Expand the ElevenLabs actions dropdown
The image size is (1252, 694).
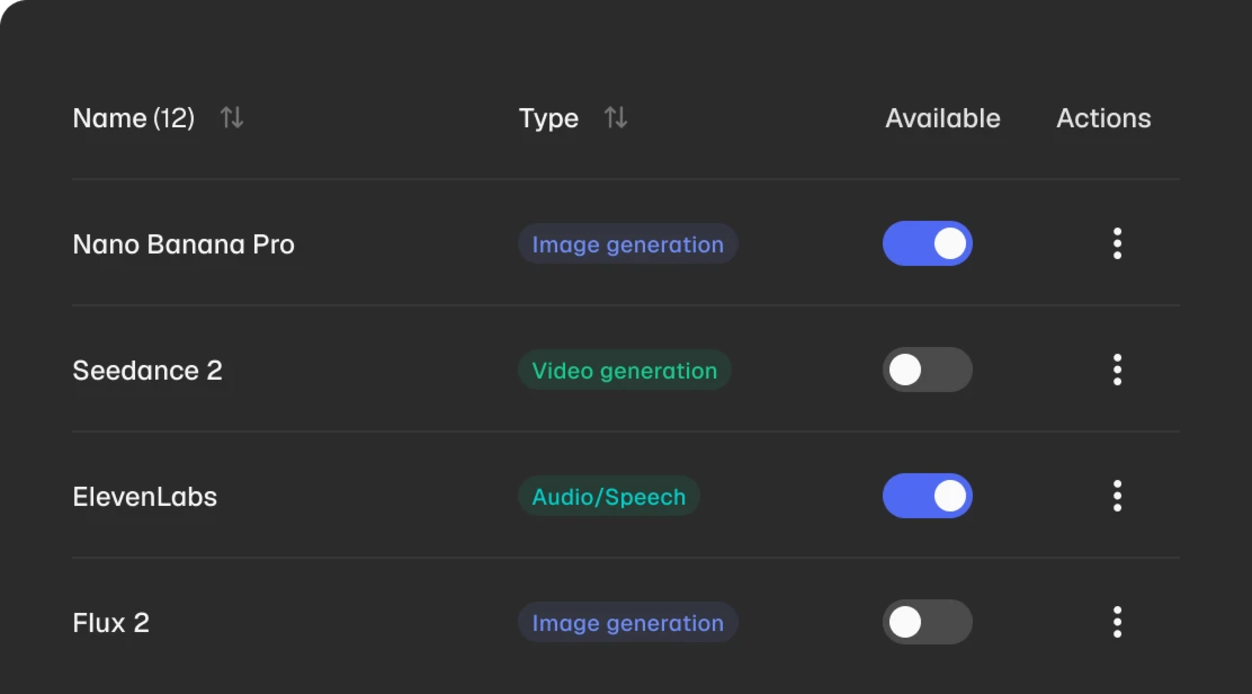[x=1117, y=496]
